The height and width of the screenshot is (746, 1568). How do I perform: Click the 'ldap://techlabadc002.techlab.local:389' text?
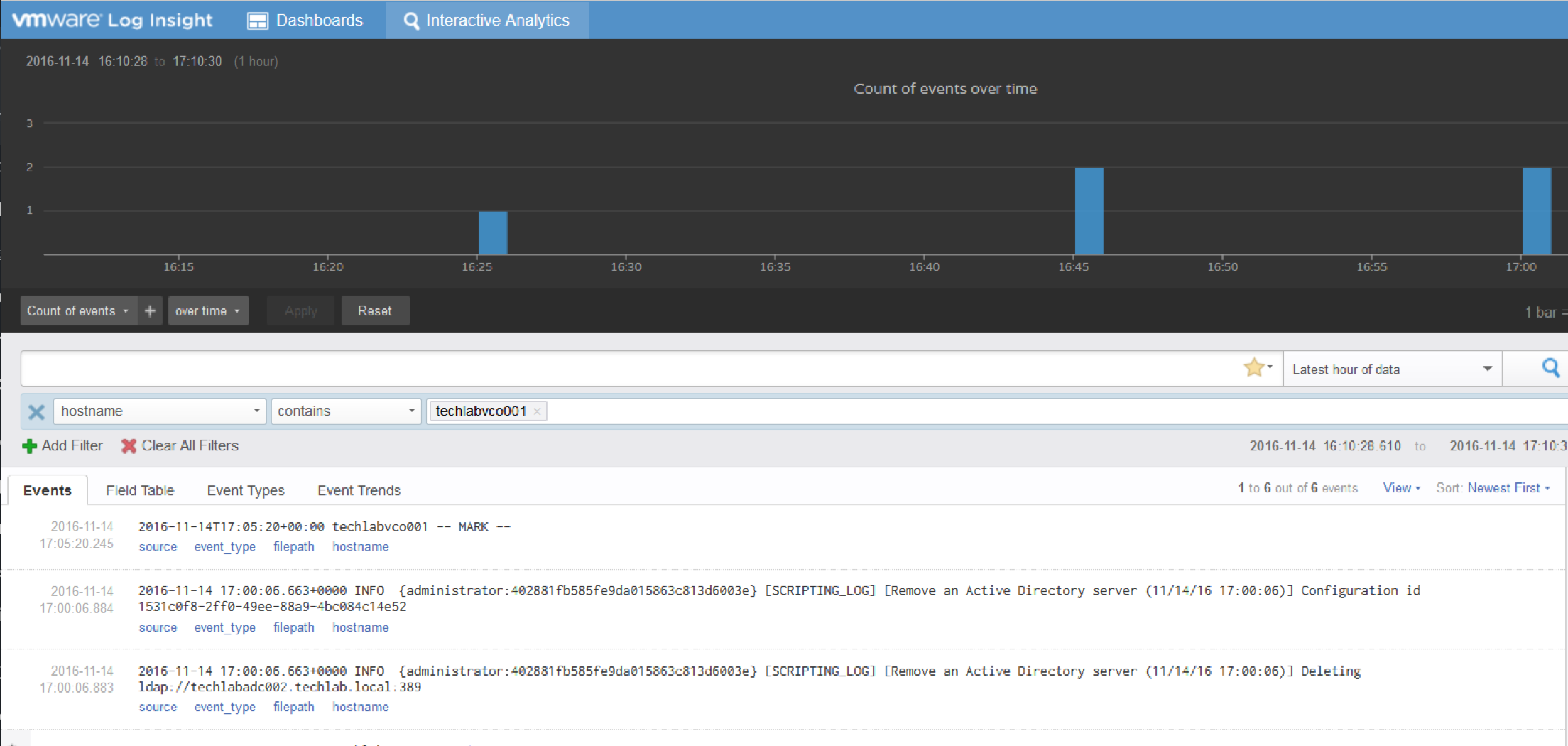pyautogui.click(x=279, y=687)
